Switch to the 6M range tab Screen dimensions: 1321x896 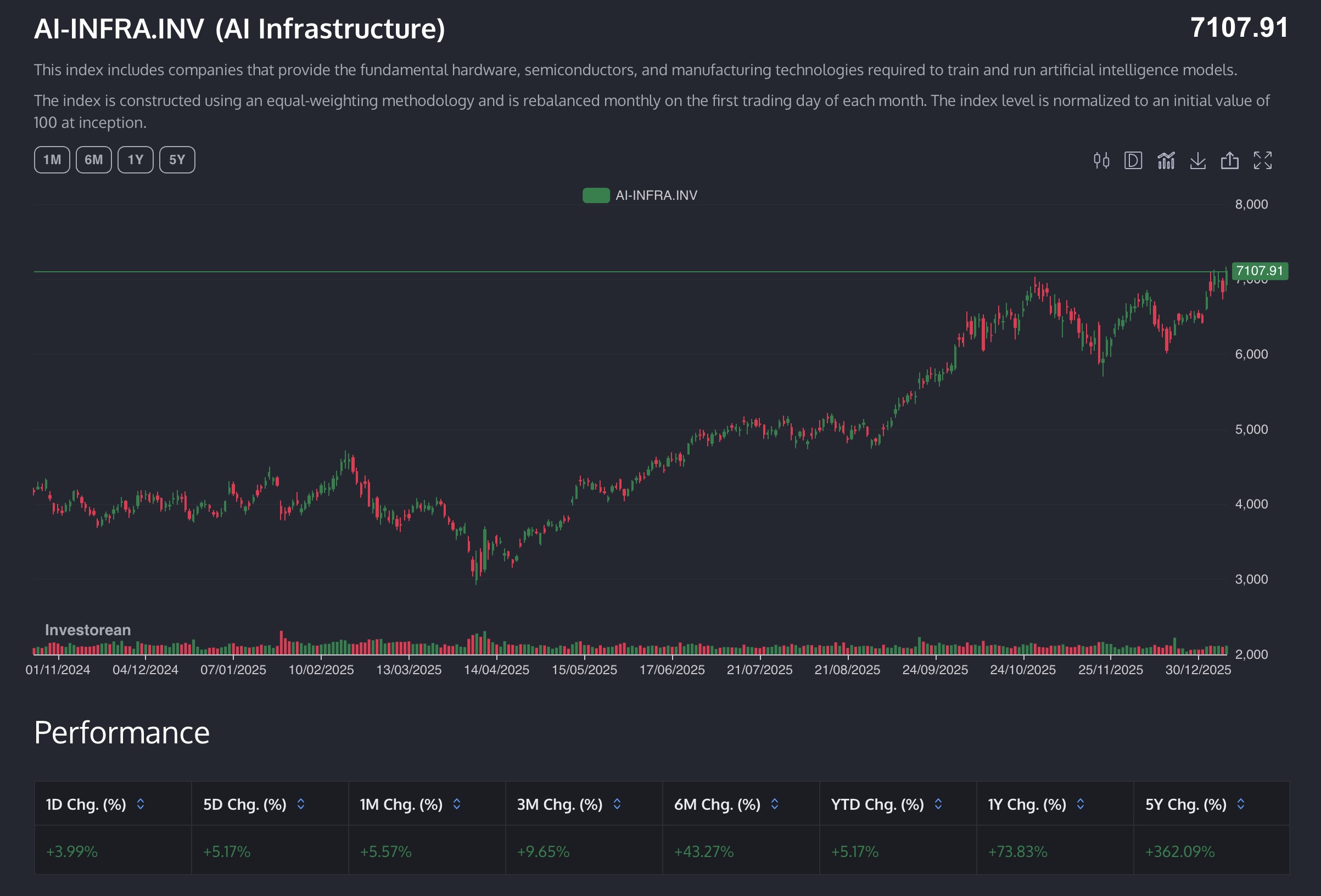(93, 160)
